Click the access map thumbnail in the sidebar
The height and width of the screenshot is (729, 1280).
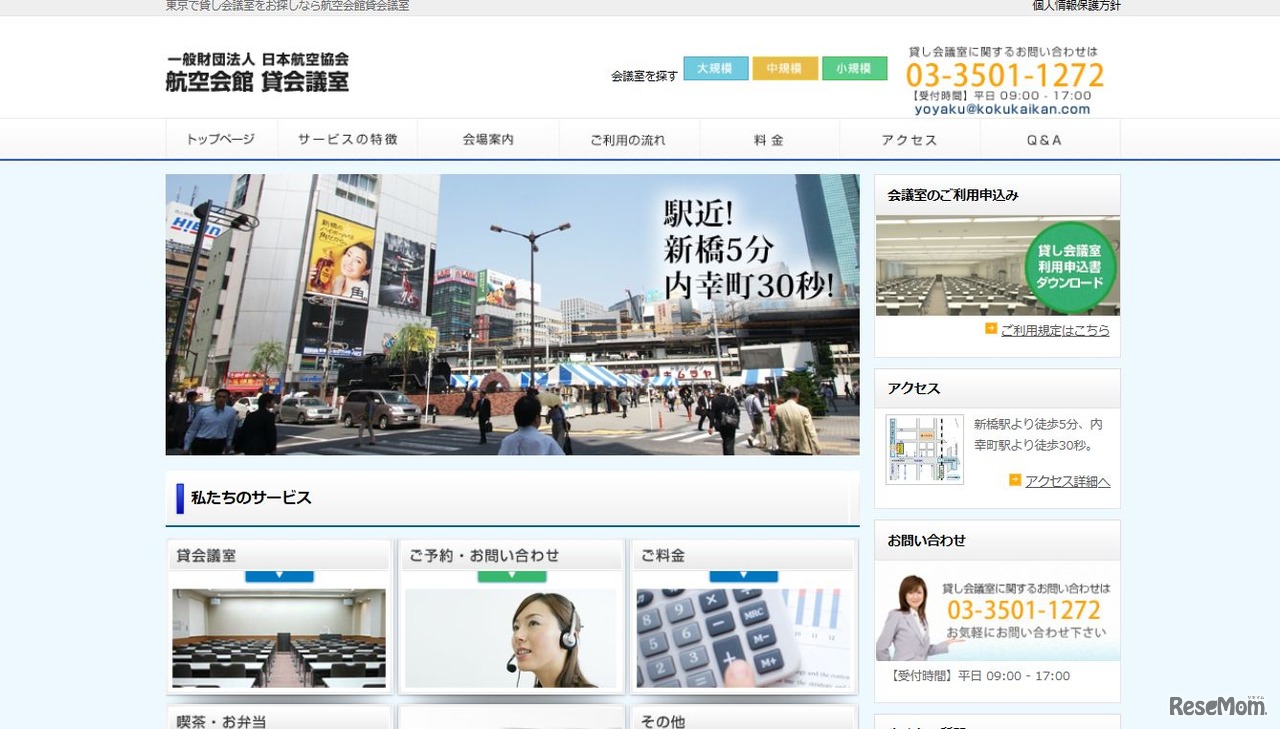[923, 449]
